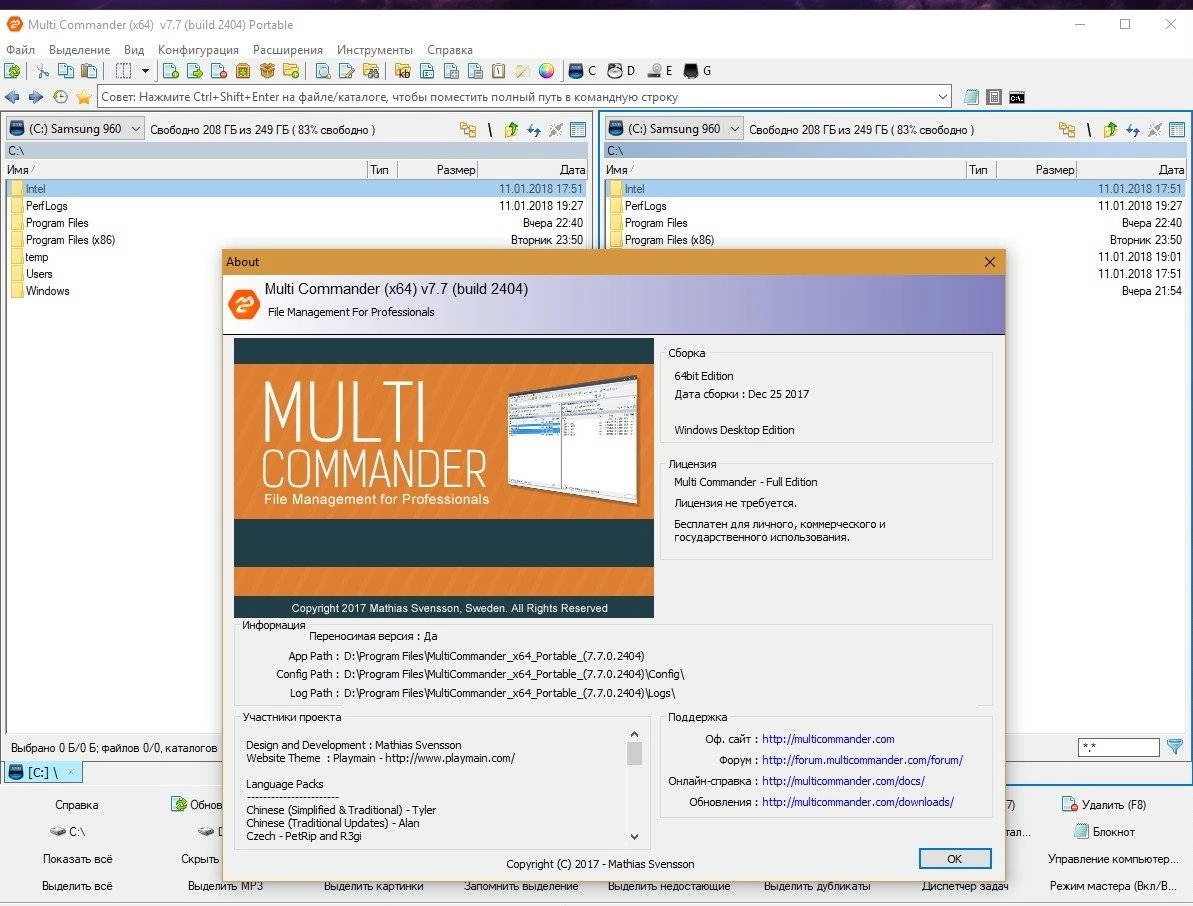Open the Файл menu
The image size is (1193, 906).
click(x=21, y=49)
